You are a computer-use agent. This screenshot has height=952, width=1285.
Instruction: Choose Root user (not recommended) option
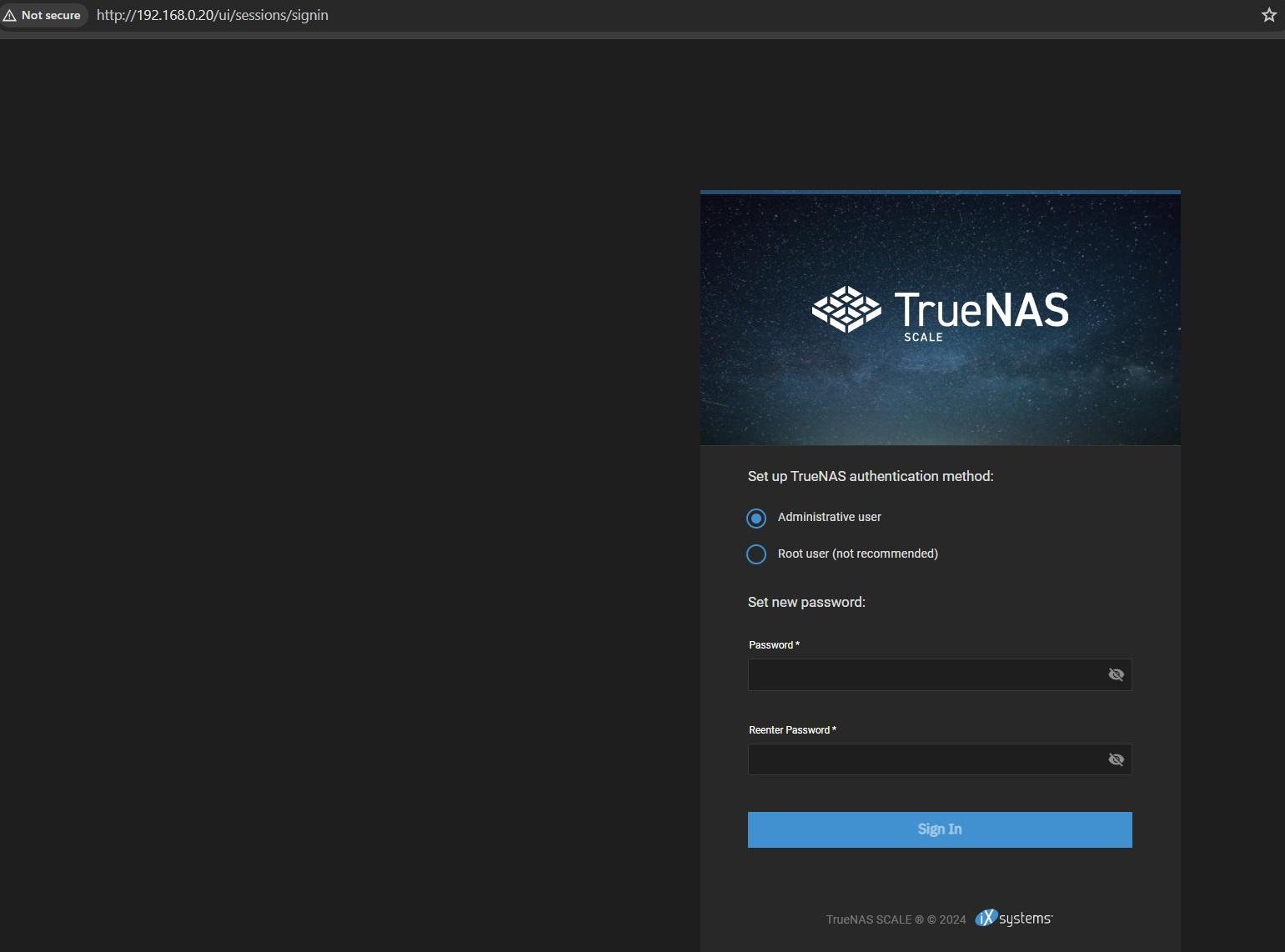pyautogui.click(x=756, y=554)
